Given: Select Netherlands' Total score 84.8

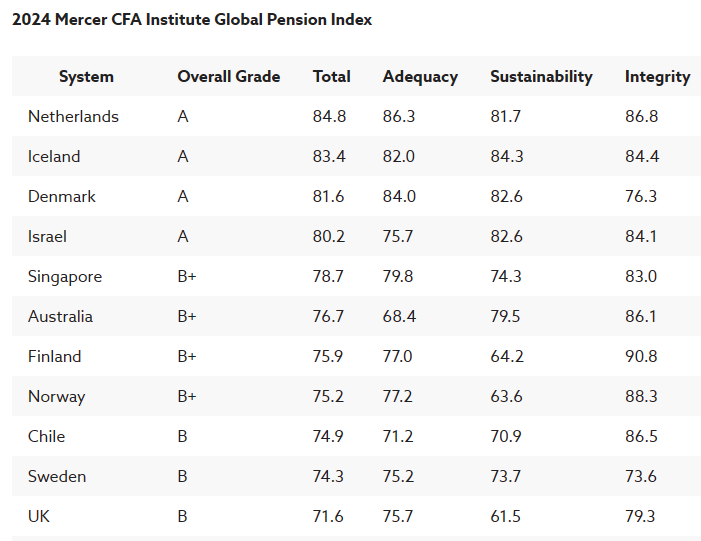Looking at the screenshot, I should click(x=329, y=117).
